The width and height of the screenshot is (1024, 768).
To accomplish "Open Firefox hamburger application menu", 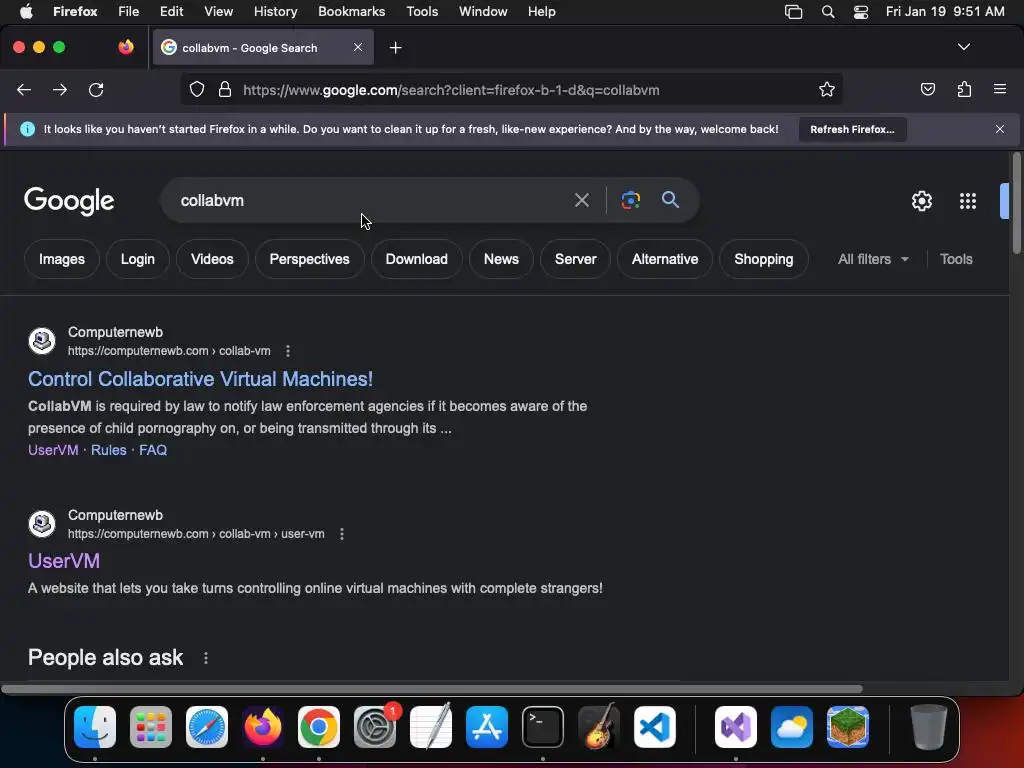I will [x=1000, y=89].
